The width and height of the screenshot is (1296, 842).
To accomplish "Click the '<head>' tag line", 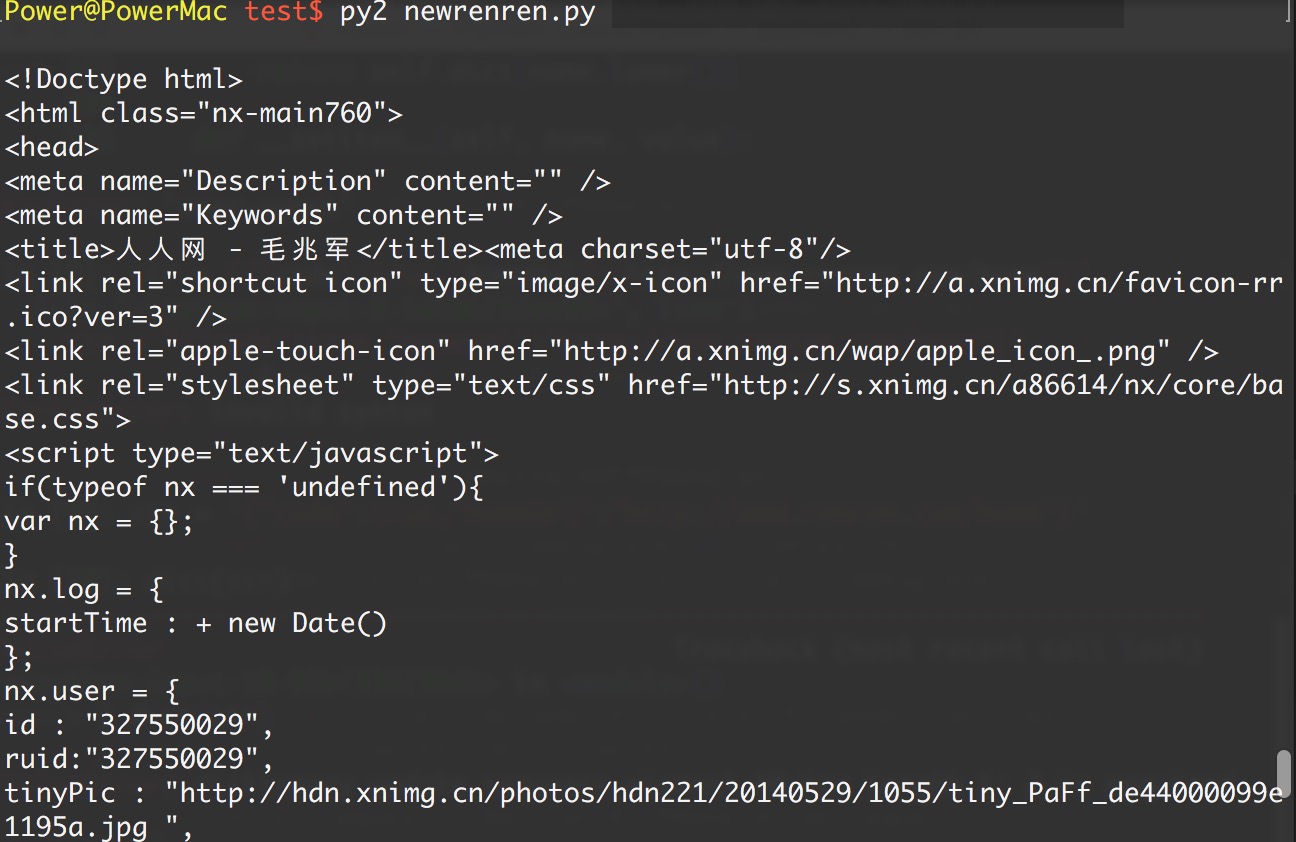I will point(51,147).
